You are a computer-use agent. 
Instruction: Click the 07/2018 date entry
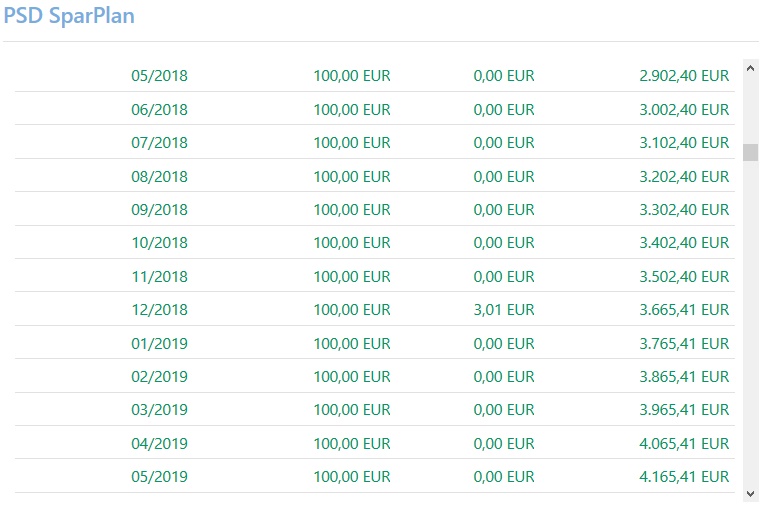tap(159, 143)
